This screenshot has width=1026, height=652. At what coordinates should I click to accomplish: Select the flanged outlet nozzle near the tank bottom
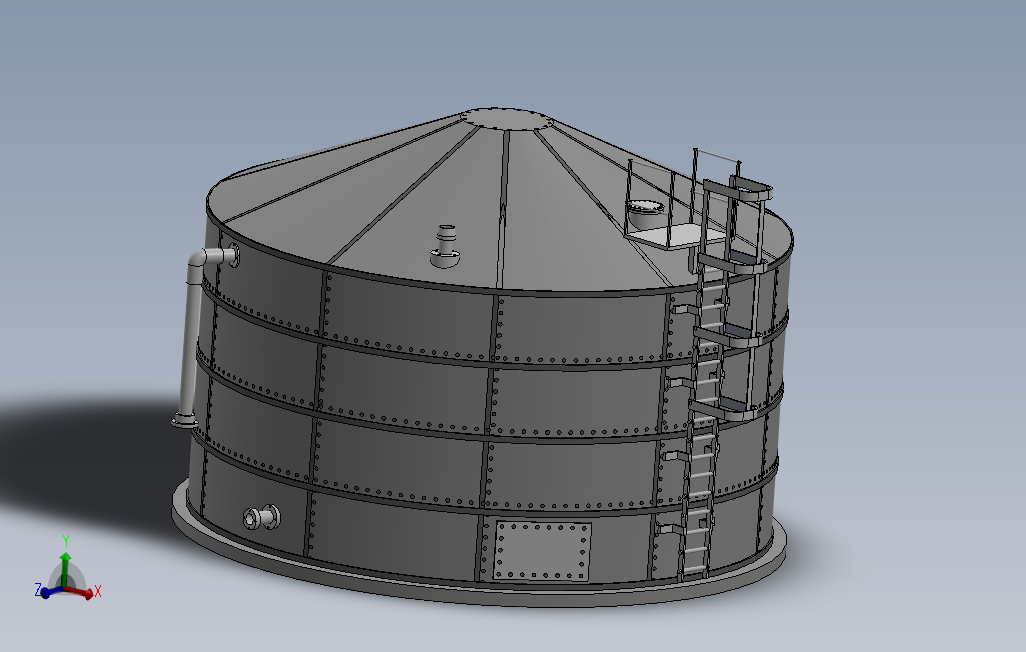click(261, 517)
